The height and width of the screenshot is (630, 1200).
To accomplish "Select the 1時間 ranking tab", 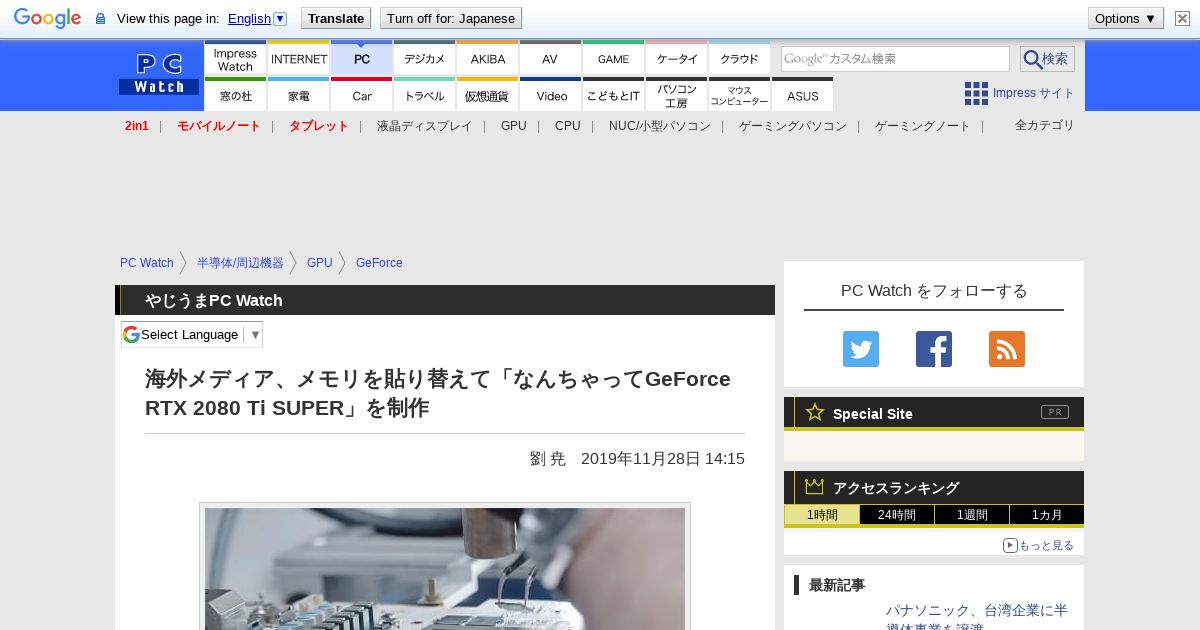I will pos(821,515).
